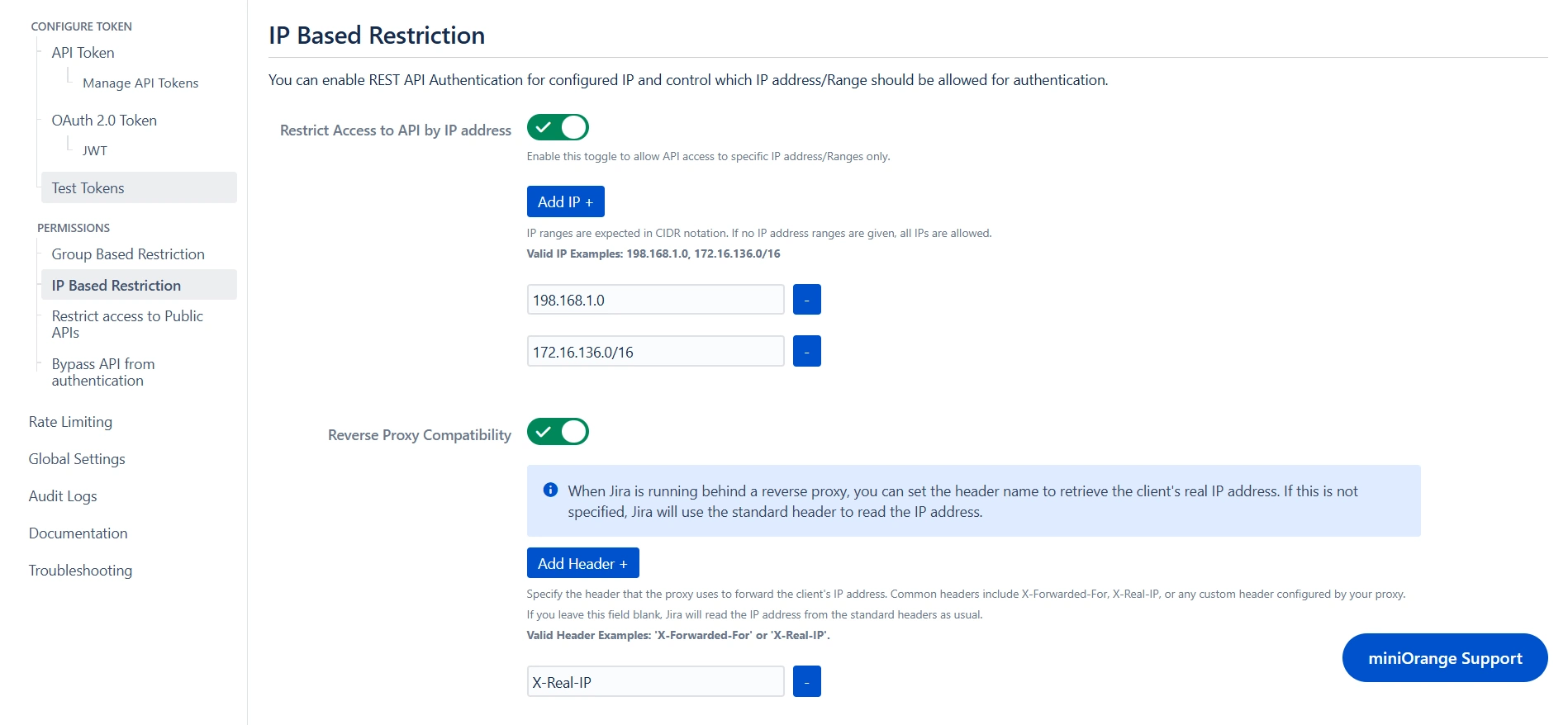1568x725 pixels.
Task: Navigate to the Audit Logs page
Action: point(63,495)
